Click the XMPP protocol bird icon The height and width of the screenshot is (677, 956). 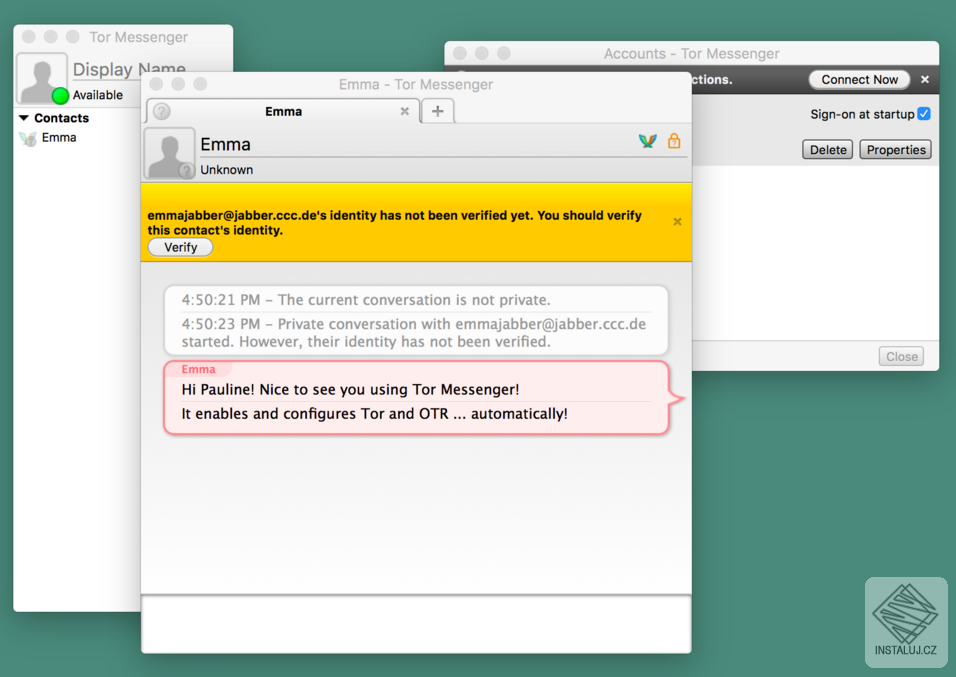pos(647,142)
